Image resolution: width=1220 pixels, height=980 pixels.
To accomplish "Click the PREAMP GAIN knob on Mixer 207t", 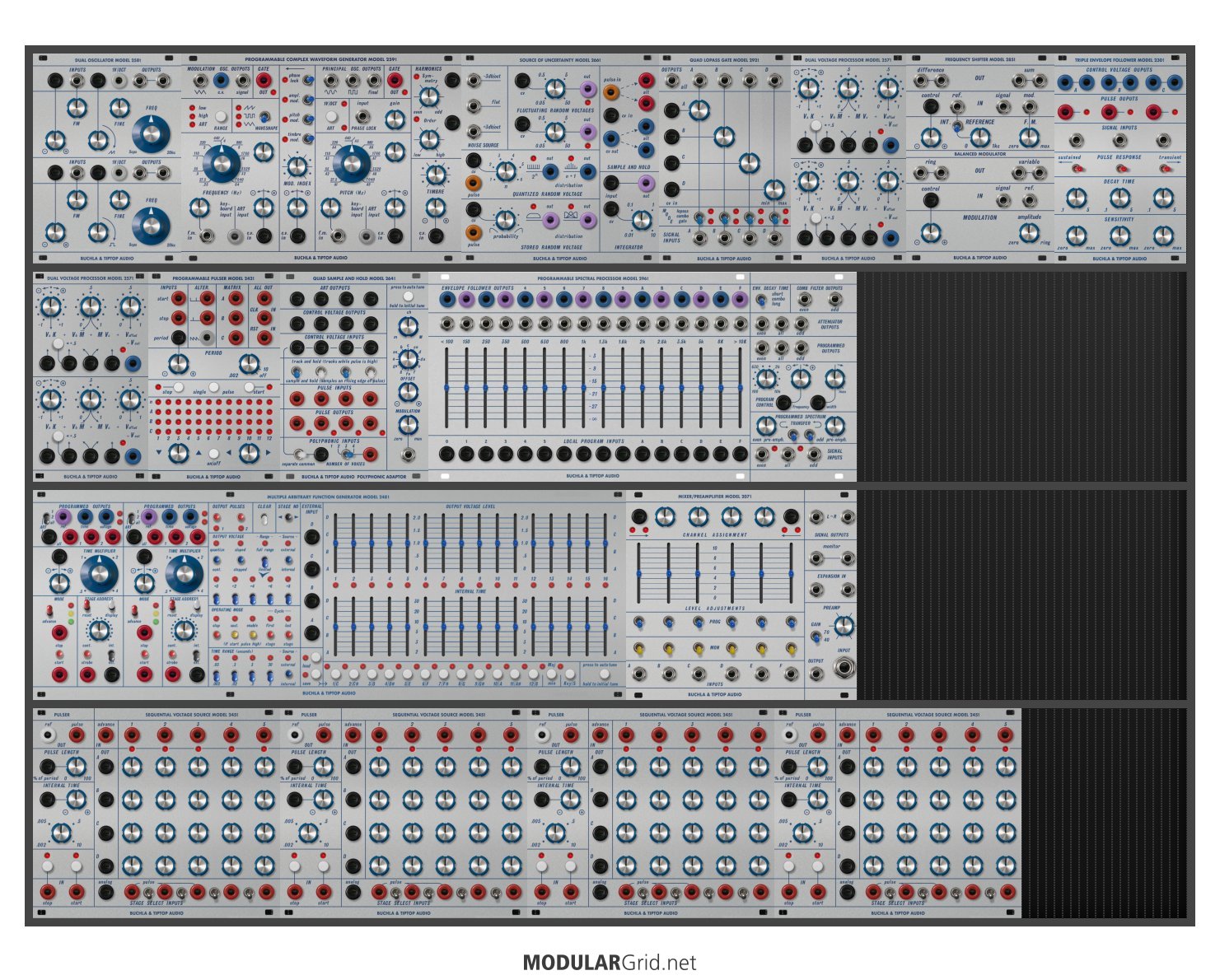I will [x=844, y=627].
